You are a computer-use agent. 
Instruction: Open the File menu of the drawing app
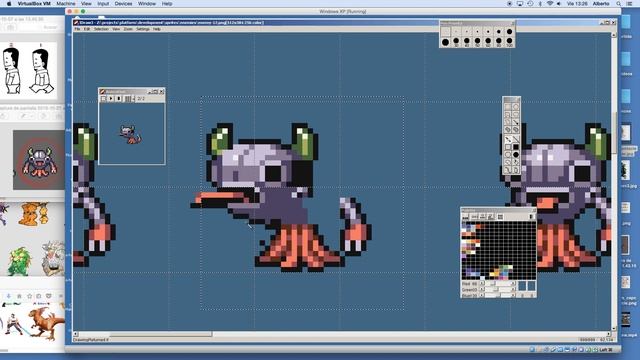(77, 29)
